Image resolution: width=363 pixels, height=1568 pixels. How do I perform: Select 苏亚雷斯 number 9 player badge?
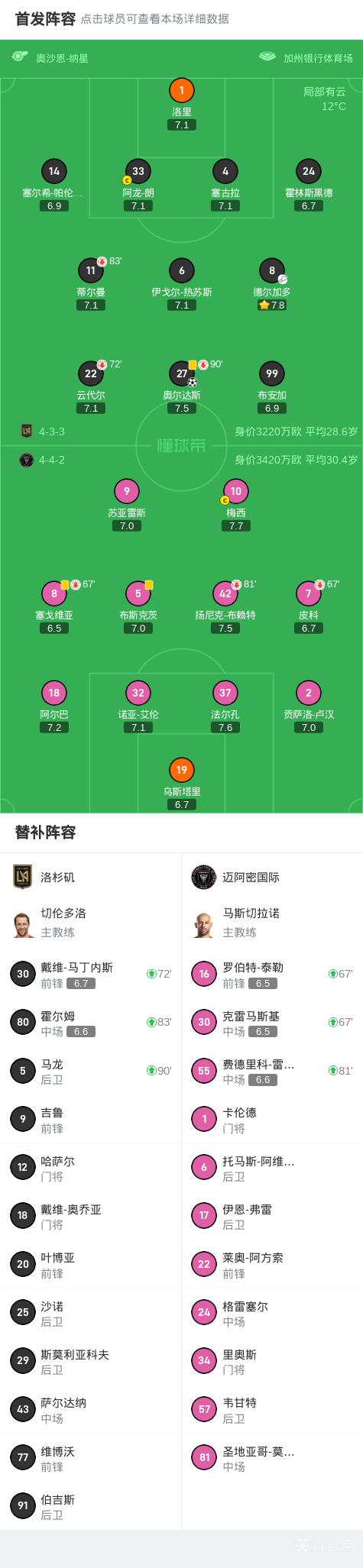click(127, 491)
